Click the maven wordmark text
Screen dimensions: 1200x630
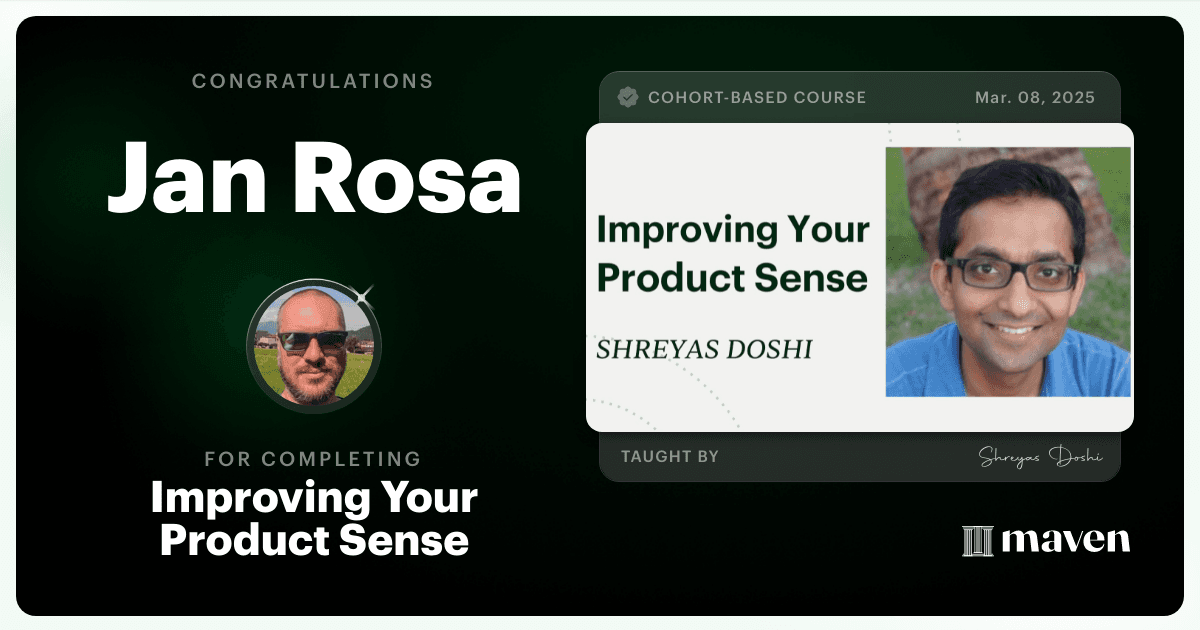(x=1066, y=540)
